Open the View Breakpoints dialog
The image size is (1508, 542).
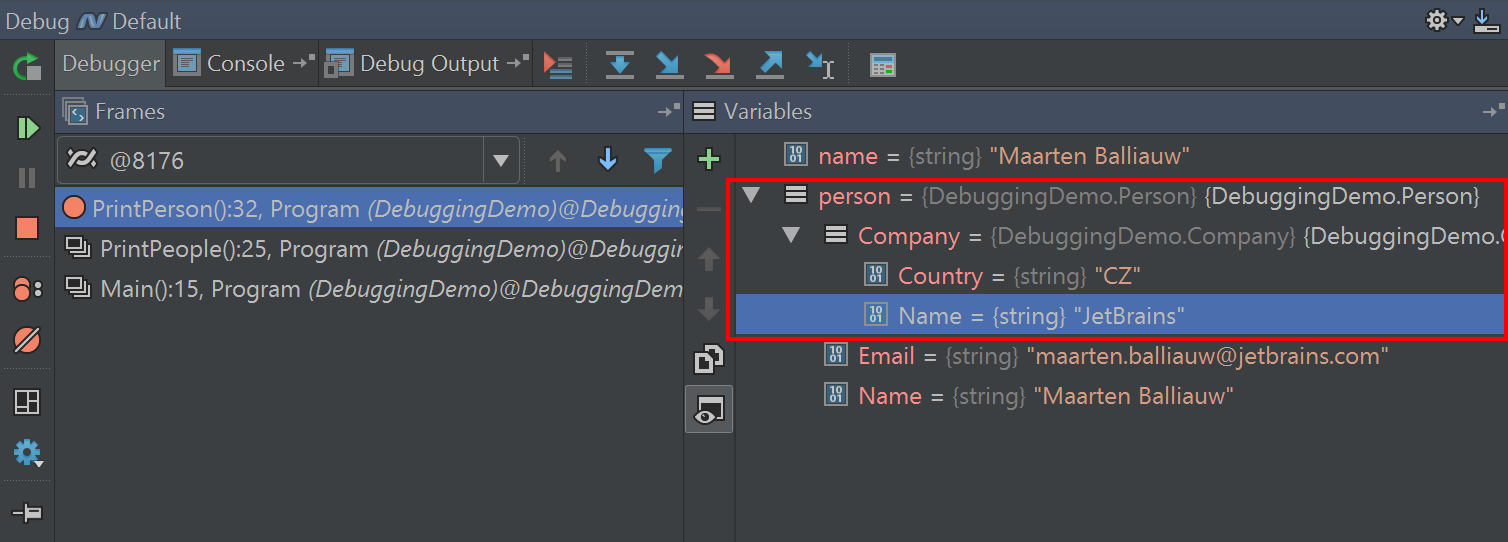[x=27, y=290]
